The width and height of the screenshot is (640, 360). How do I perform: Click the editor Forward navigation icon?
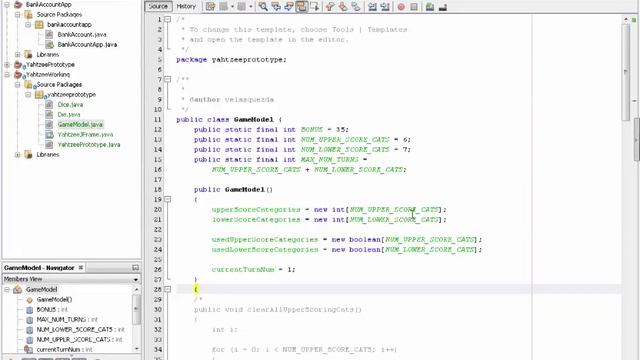click(242, 7)
